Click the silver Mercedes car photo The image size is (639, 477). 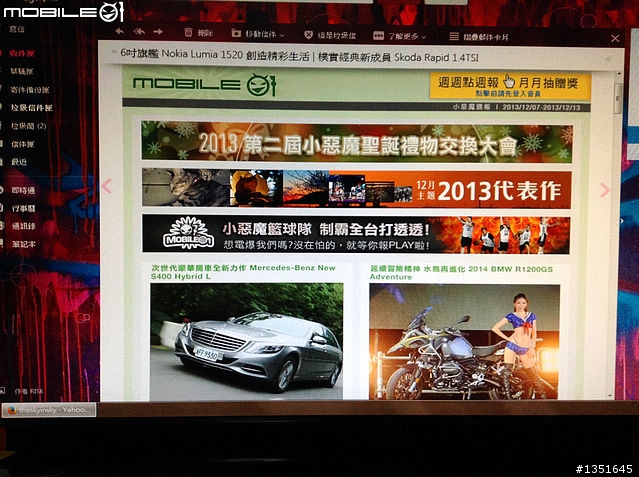click(x=247, y=342)
